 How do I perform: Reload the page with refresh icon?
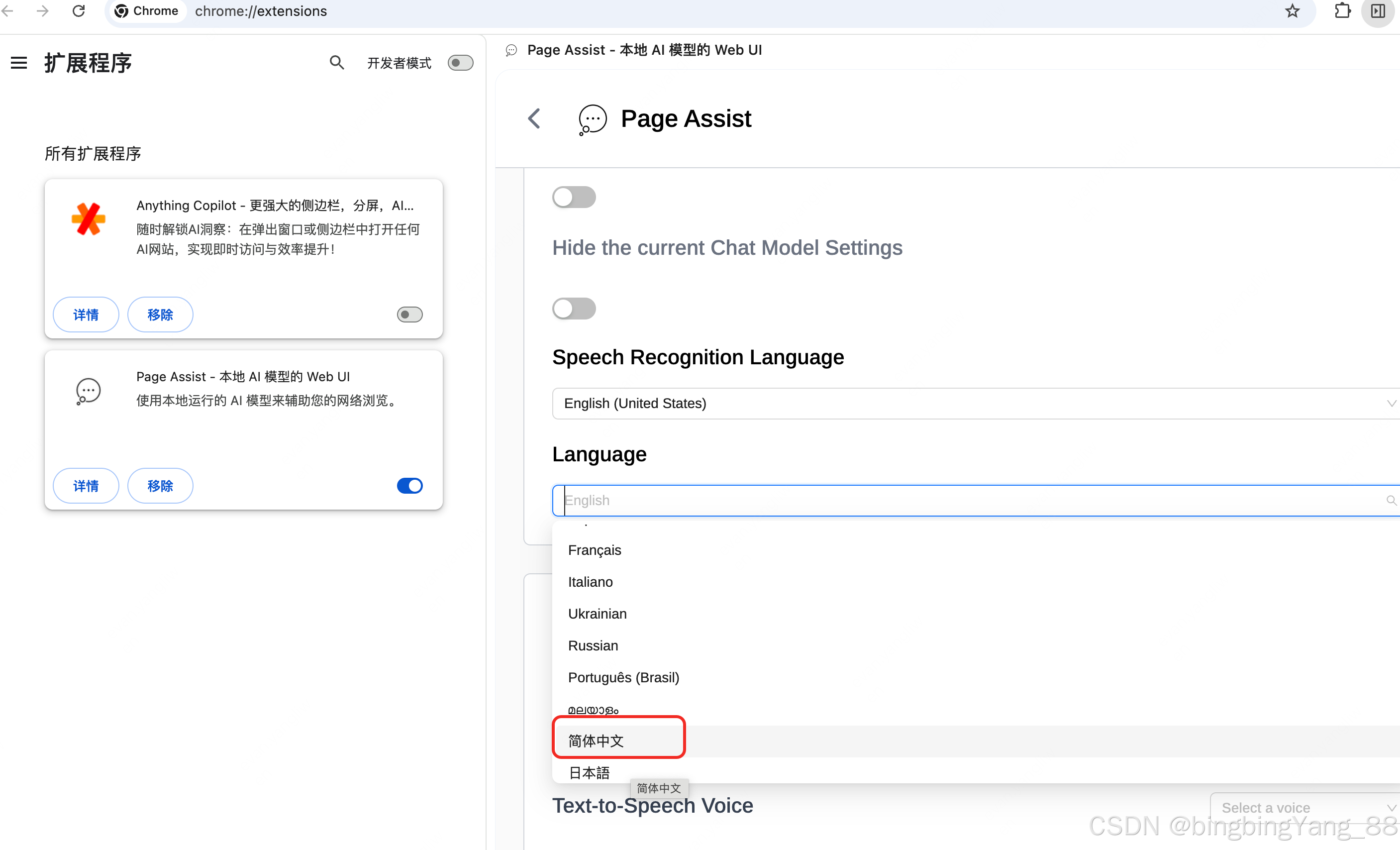pyautogui.click(x=79, y=11)
